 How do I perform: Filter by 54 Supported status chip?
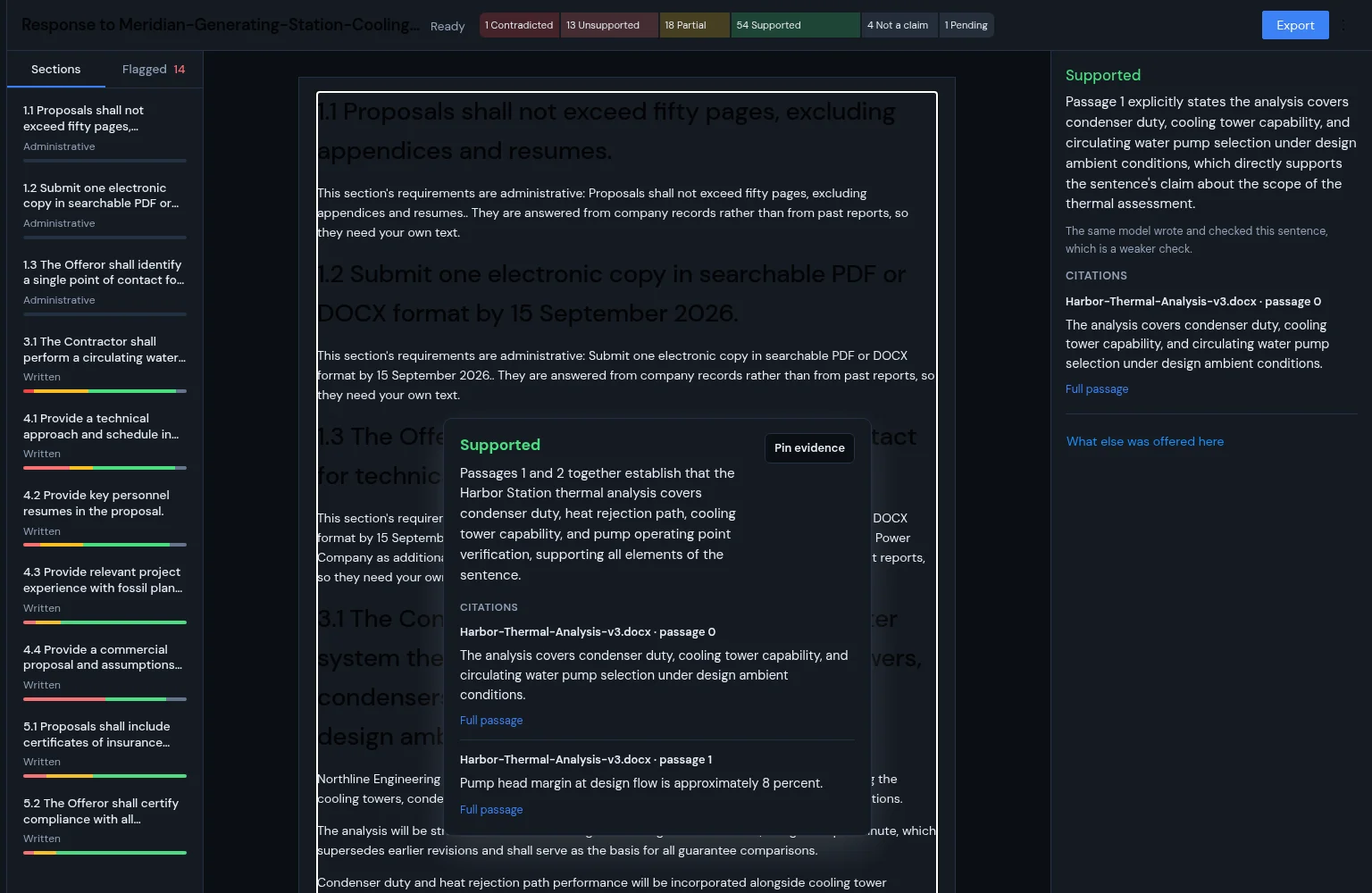[x=795, y=25]
